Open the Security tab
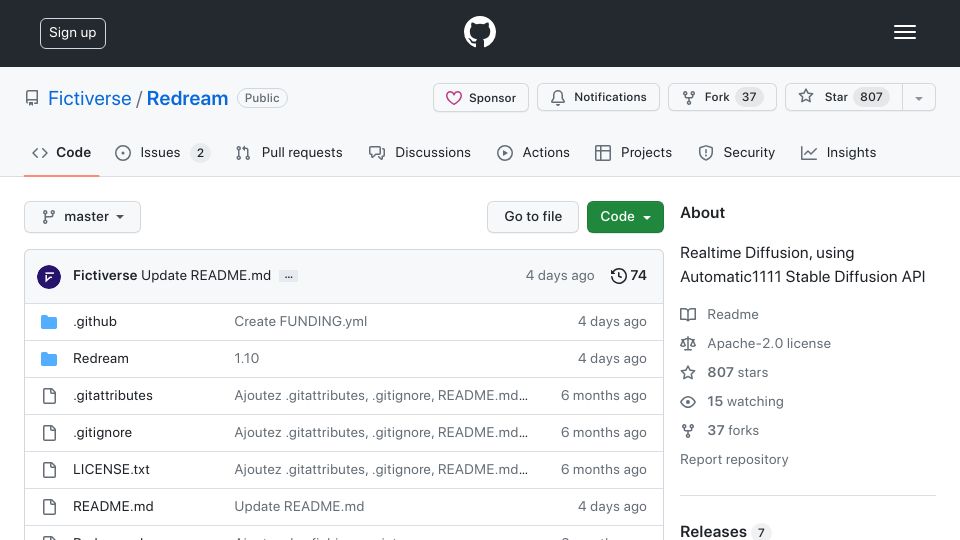Viewport: 960px width, 540px height. tap(737, 152)
